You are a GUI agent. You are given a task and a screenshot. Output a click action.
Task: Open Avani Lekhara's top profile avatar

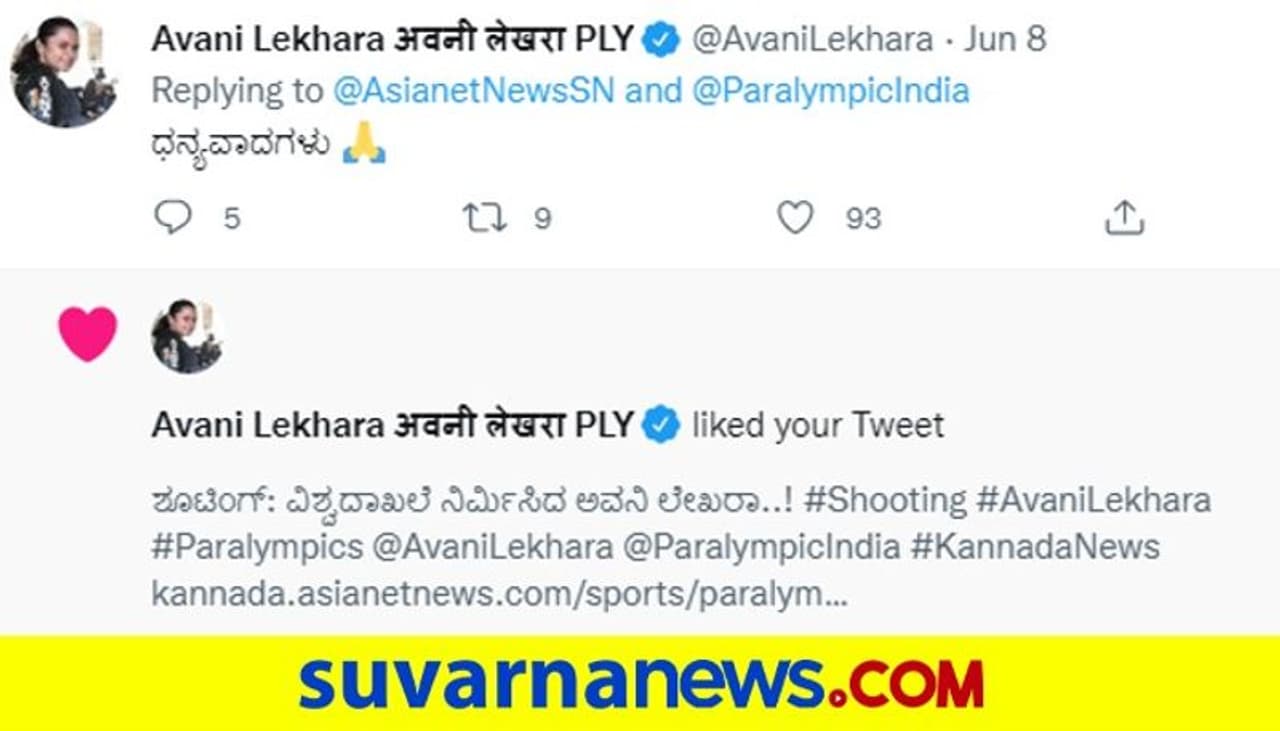click(64, 72)
